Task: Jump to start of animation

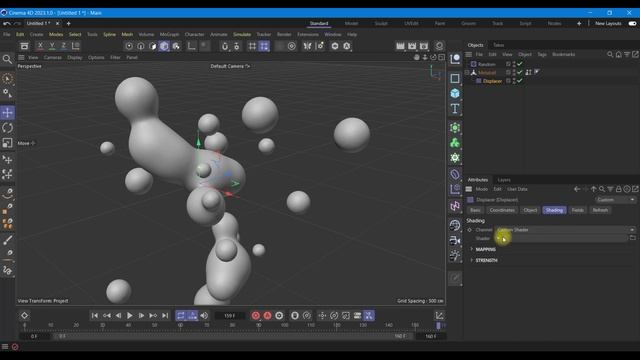Action: point(95,316)
